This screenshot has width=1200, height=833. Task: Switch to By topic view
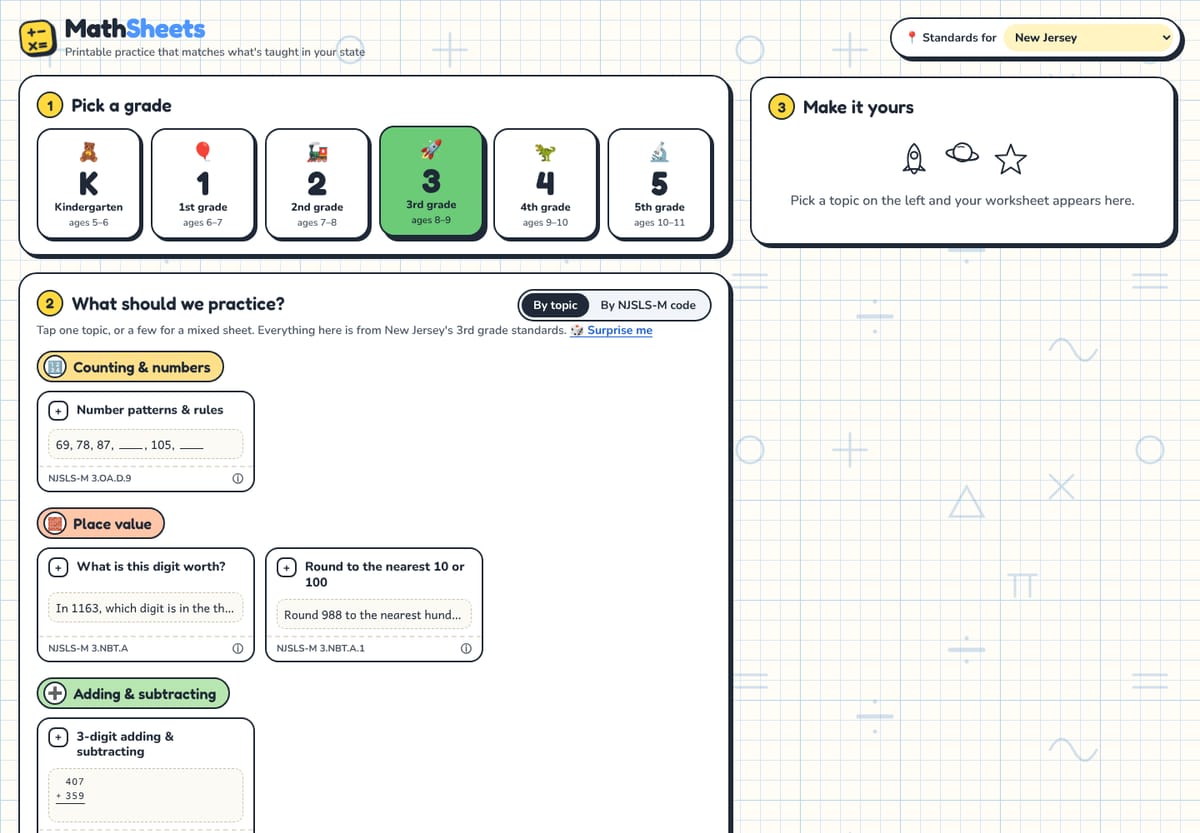coord(555,305)
